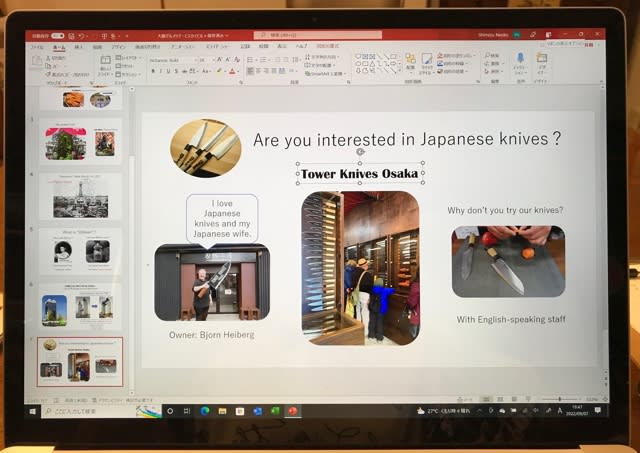Open the Shape Fill dropdown
Image resolution: width=640 pixels, height=453 pixels.
[x=456, y=55]
